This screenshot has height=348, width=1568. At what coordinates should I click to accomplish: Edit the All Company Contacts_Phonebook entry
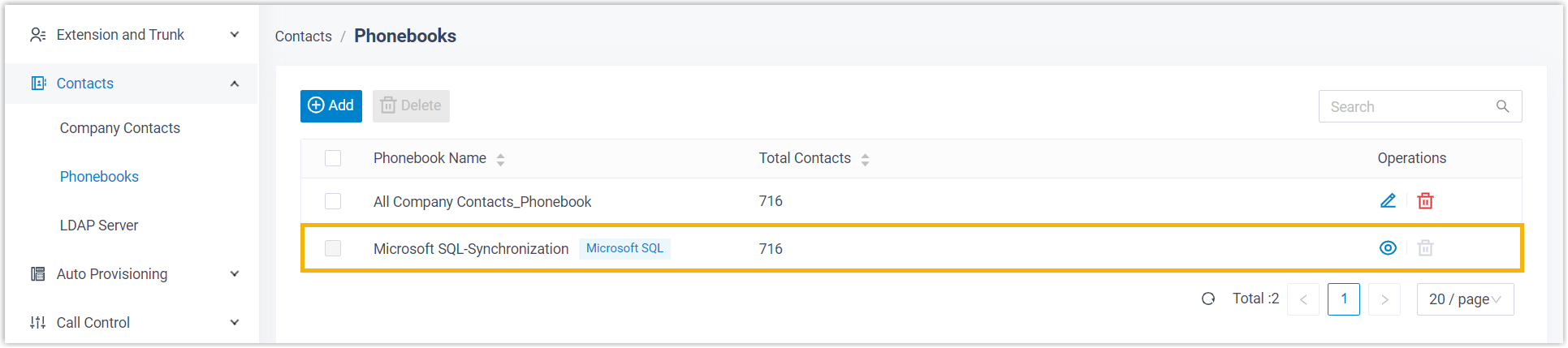point(1388,201)
